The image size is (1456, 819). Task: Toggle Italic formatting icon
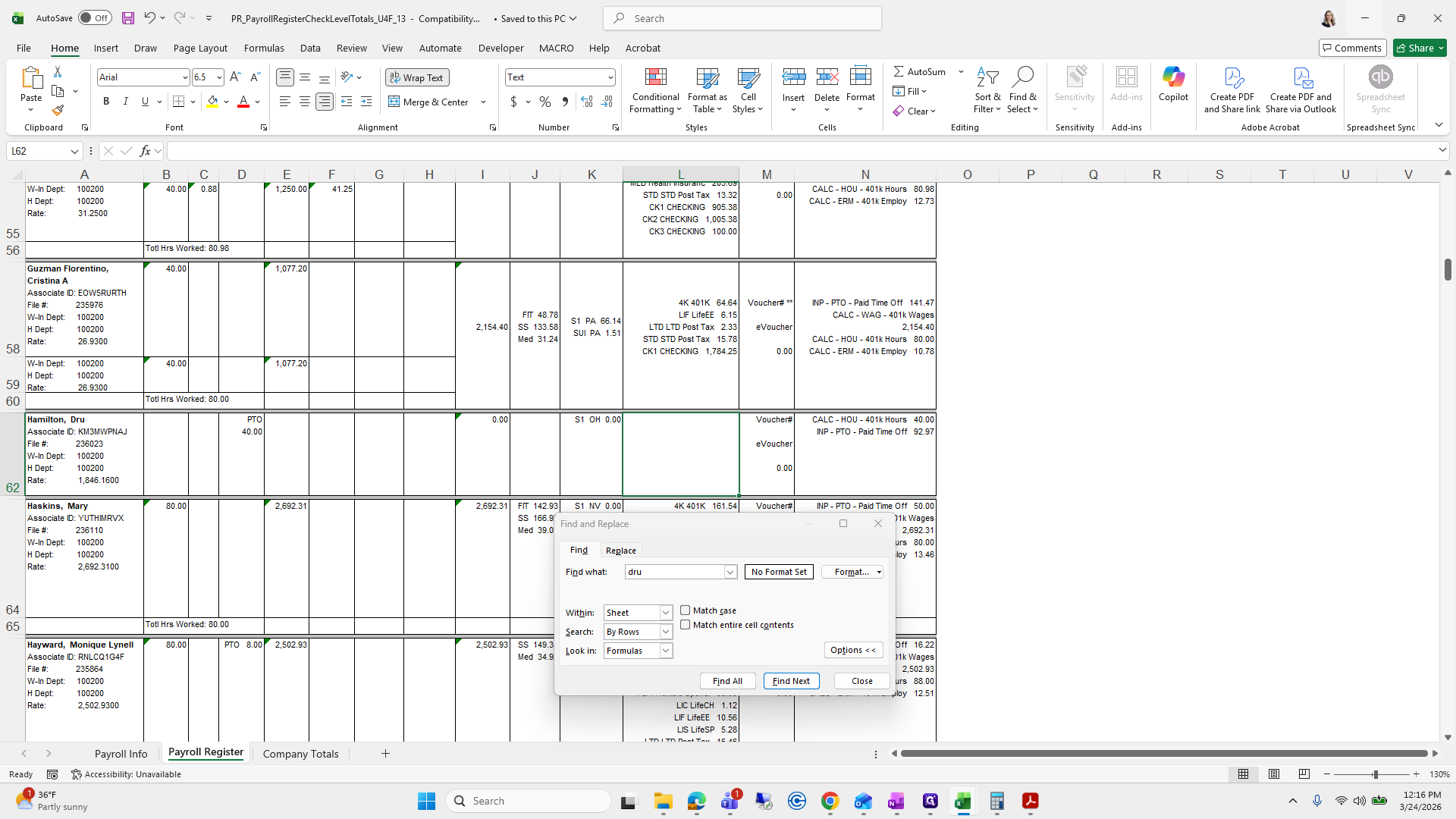[125, 102]
